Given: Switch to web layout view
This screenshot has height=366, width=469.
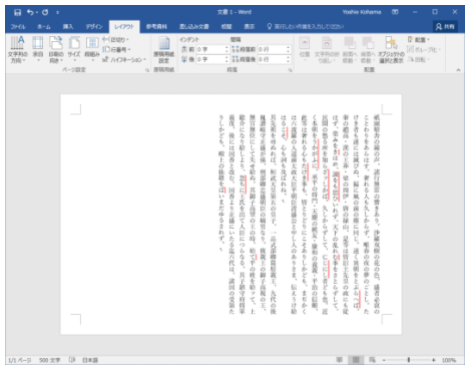Looking at the screenshot, I should pyautogui.click(x=372, y=360).
